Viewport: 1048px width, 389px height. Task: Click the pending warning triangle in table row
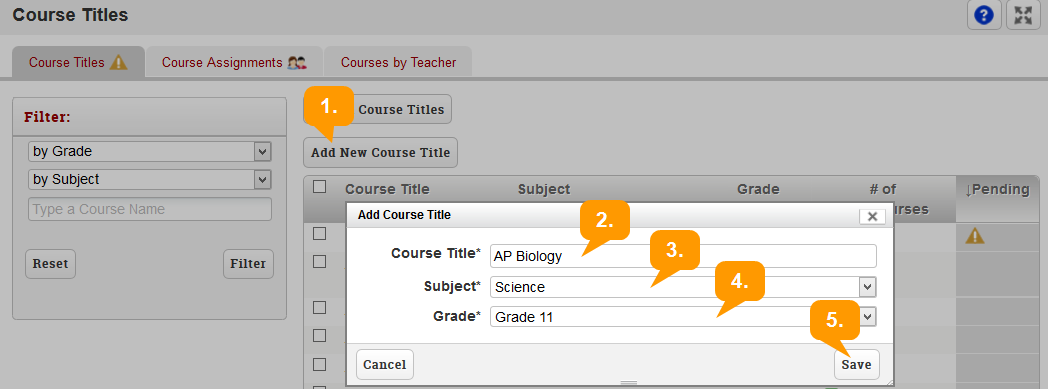point(974,235)
